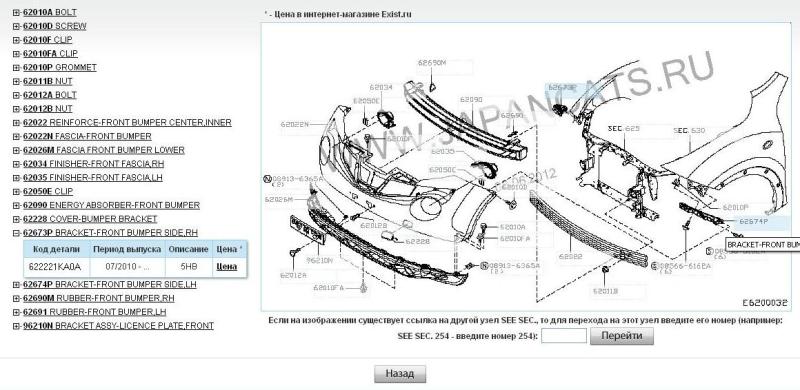Click the 96210N label in the diagram

coord(320,260)
